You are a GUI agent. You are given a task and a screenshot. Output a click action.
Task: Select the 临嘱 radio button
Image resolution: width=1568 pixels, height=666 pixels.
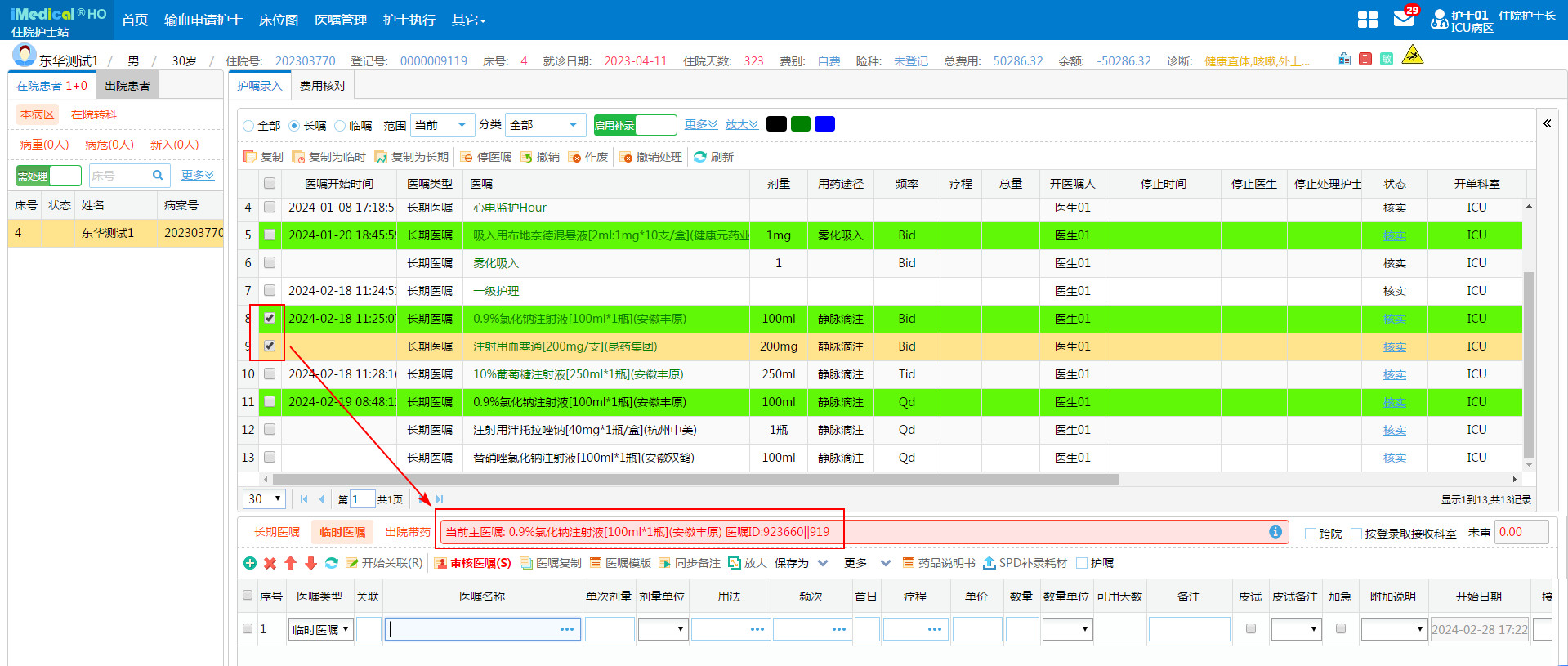click(x=340, y=126)
